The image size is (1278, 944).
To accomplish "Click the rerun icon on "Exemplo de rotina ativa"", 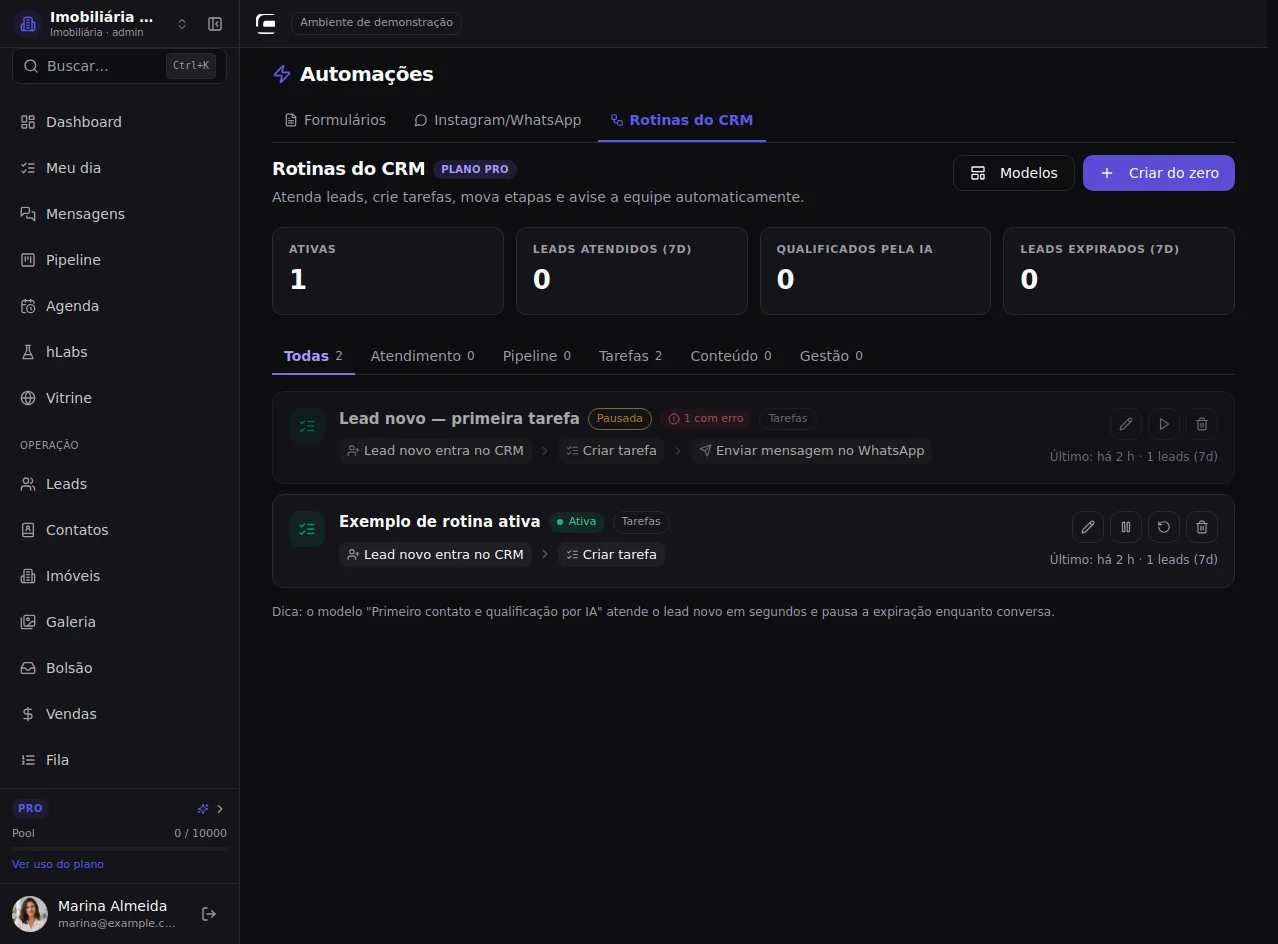I will (x=1164, y=527).
